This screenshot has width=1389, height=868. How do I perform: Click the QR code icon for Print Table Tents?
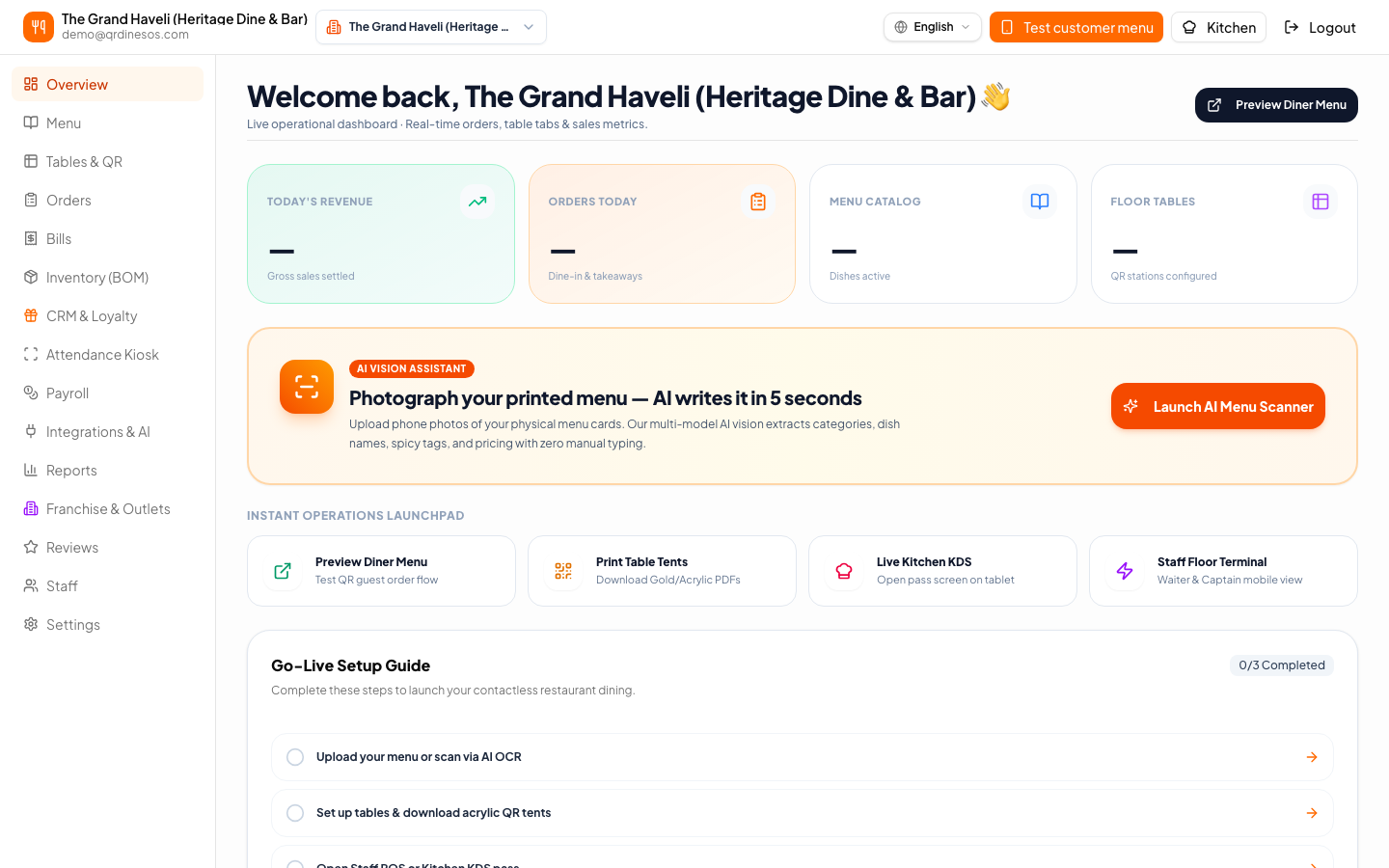click(x=563, y=571)
